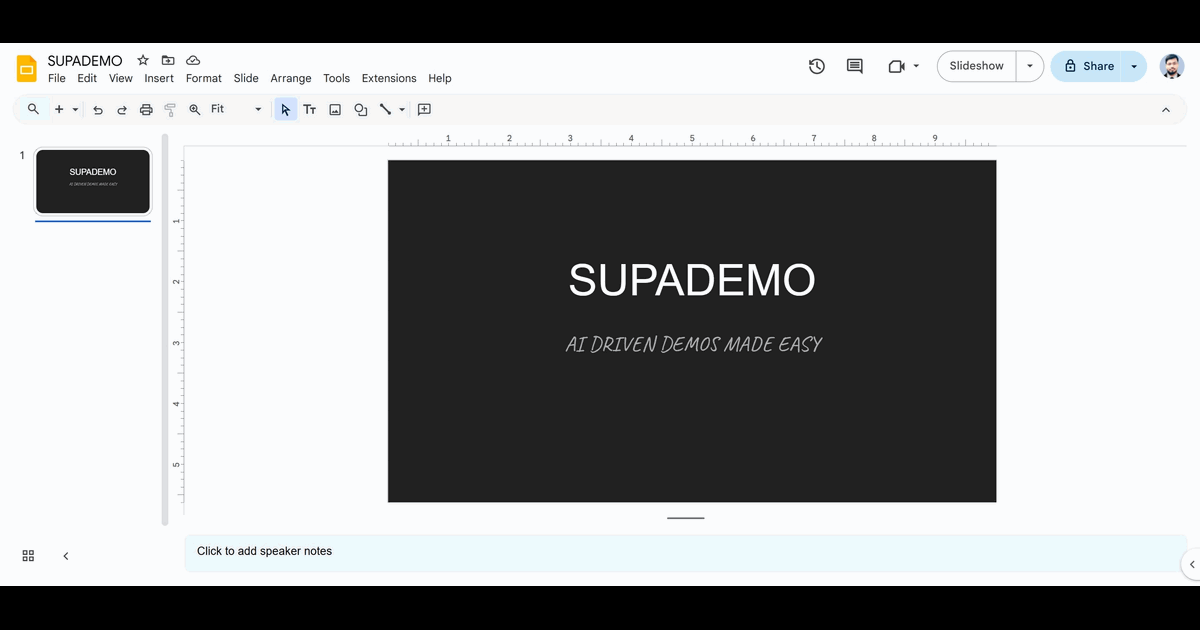Expand the line type dropdown arrow

point(402,109)
